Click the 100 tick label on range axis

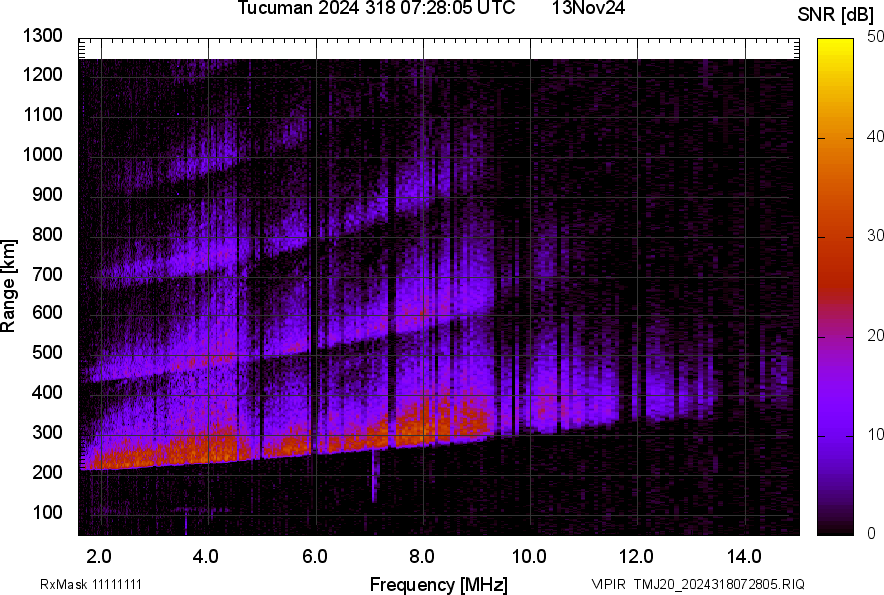[x=47, y=513]
